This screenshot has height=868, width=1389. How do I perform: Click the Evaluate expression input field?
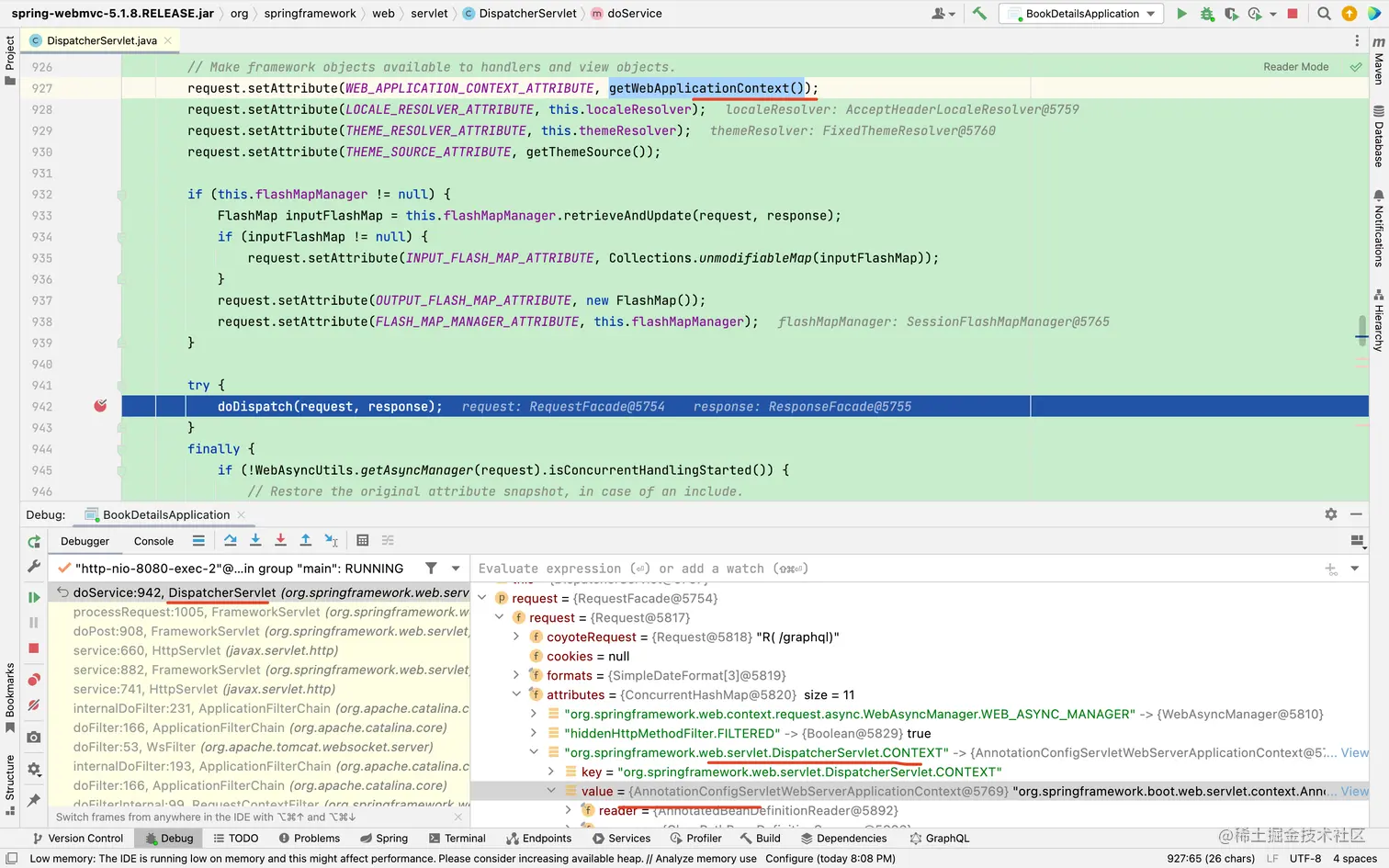coord(896,569)
